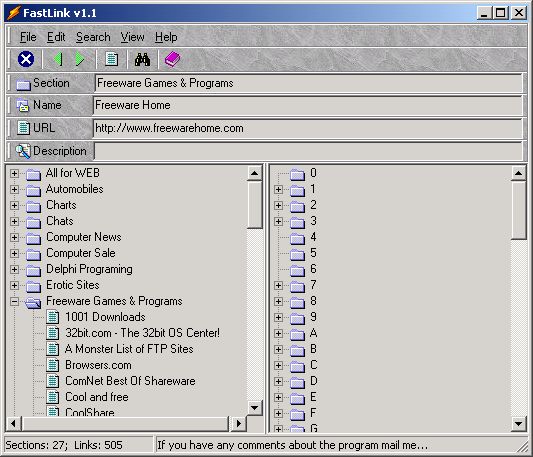
Task: Click the document page toolbar icon
Action: 111,59
